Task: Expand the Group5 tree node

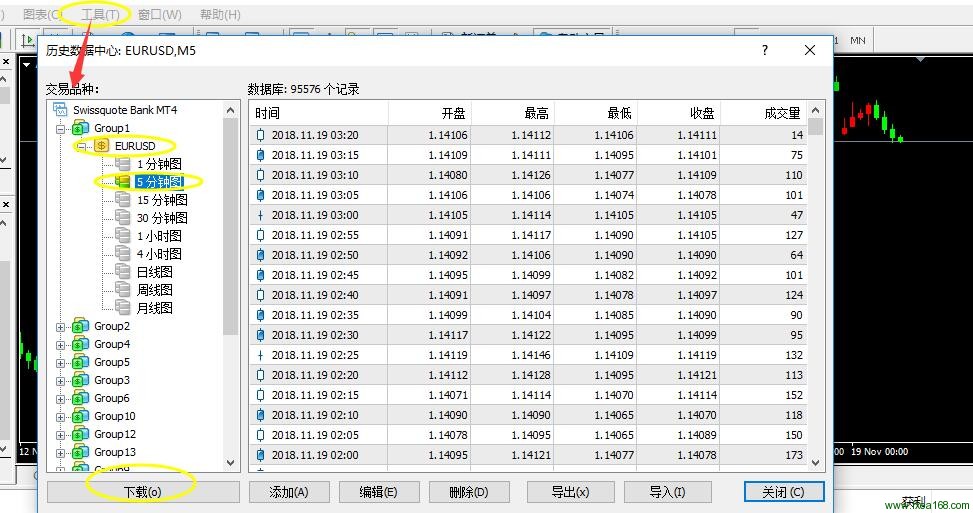Action: (61, 363)
